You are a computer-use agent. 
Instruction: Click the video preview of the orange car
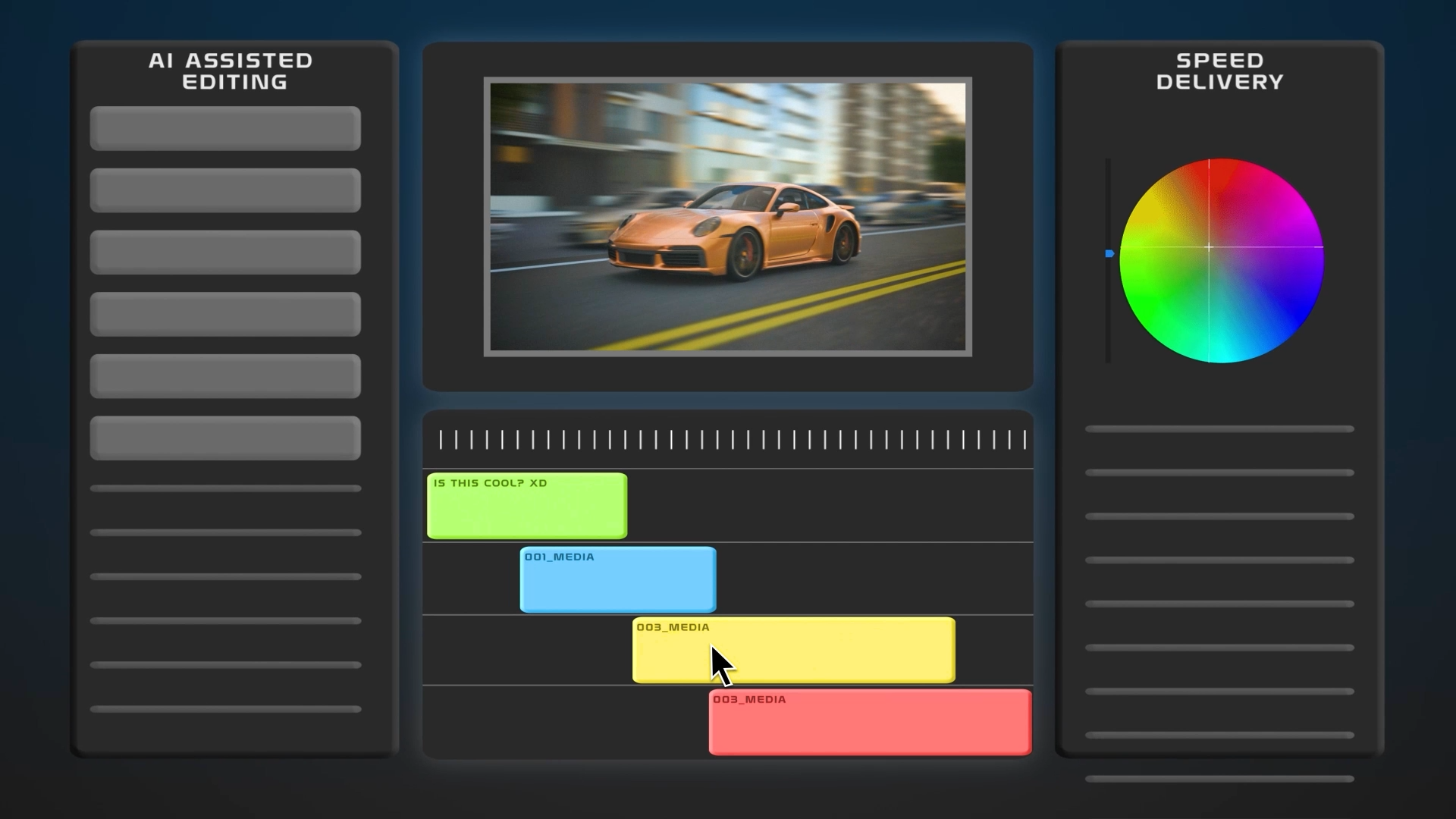click(726, 216)
